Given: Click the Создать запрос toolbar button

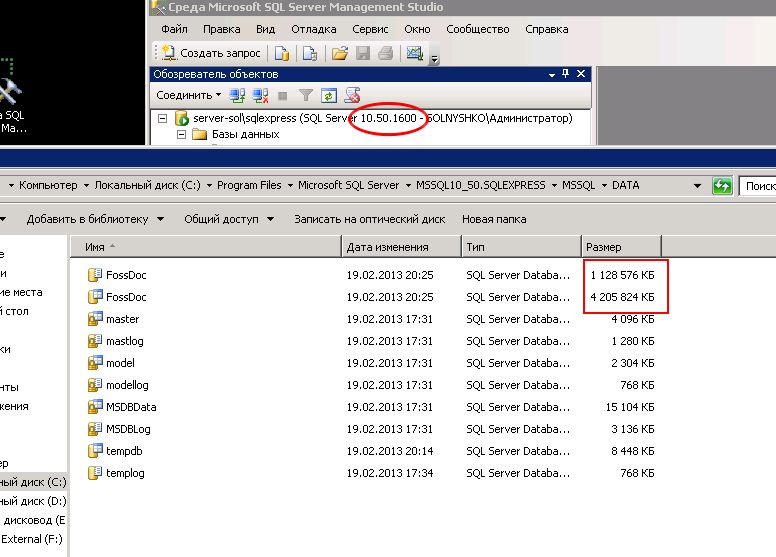Looking at the screenshot, I should (211, 53).
